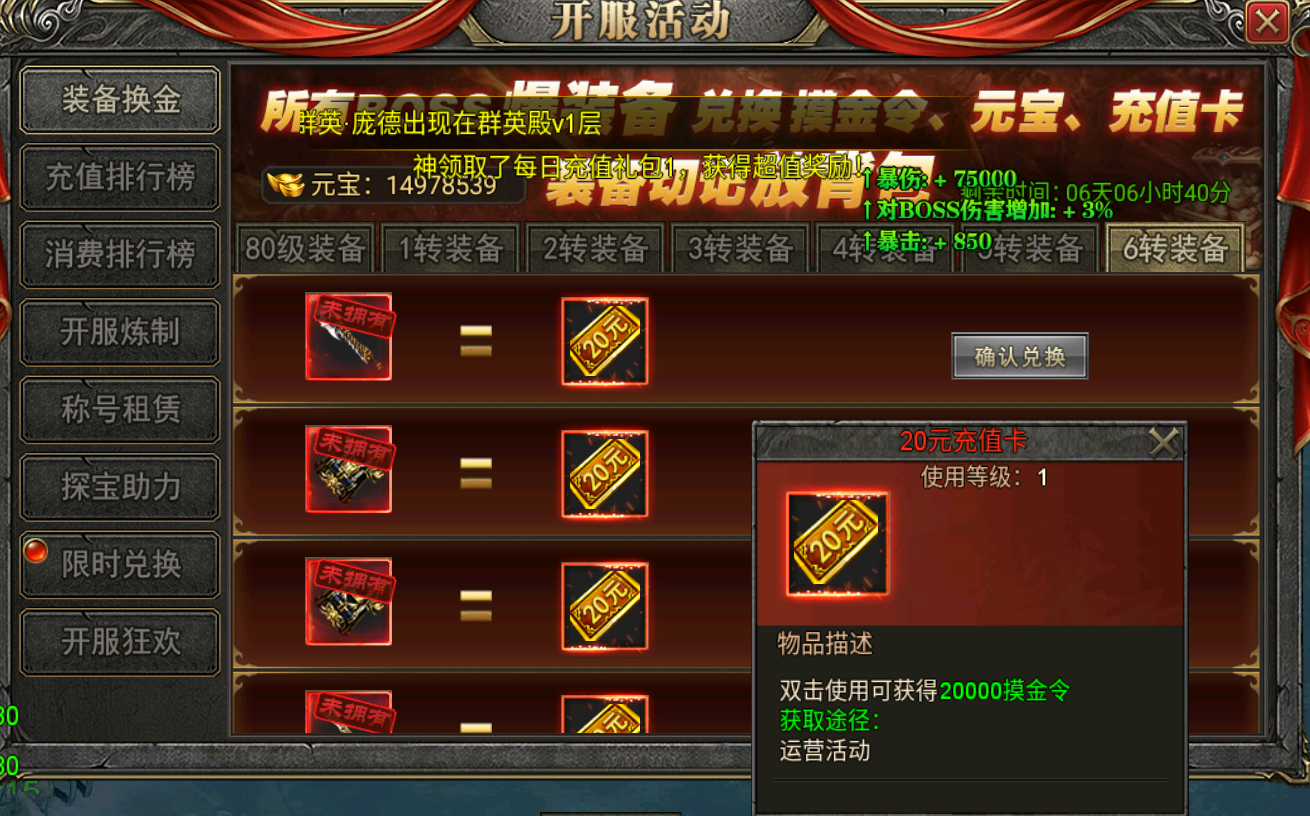Viewport: 1310px width, 816px height.
Task: Click the large 20元充值卡 icon in tooltip
Action: (837, 544)
